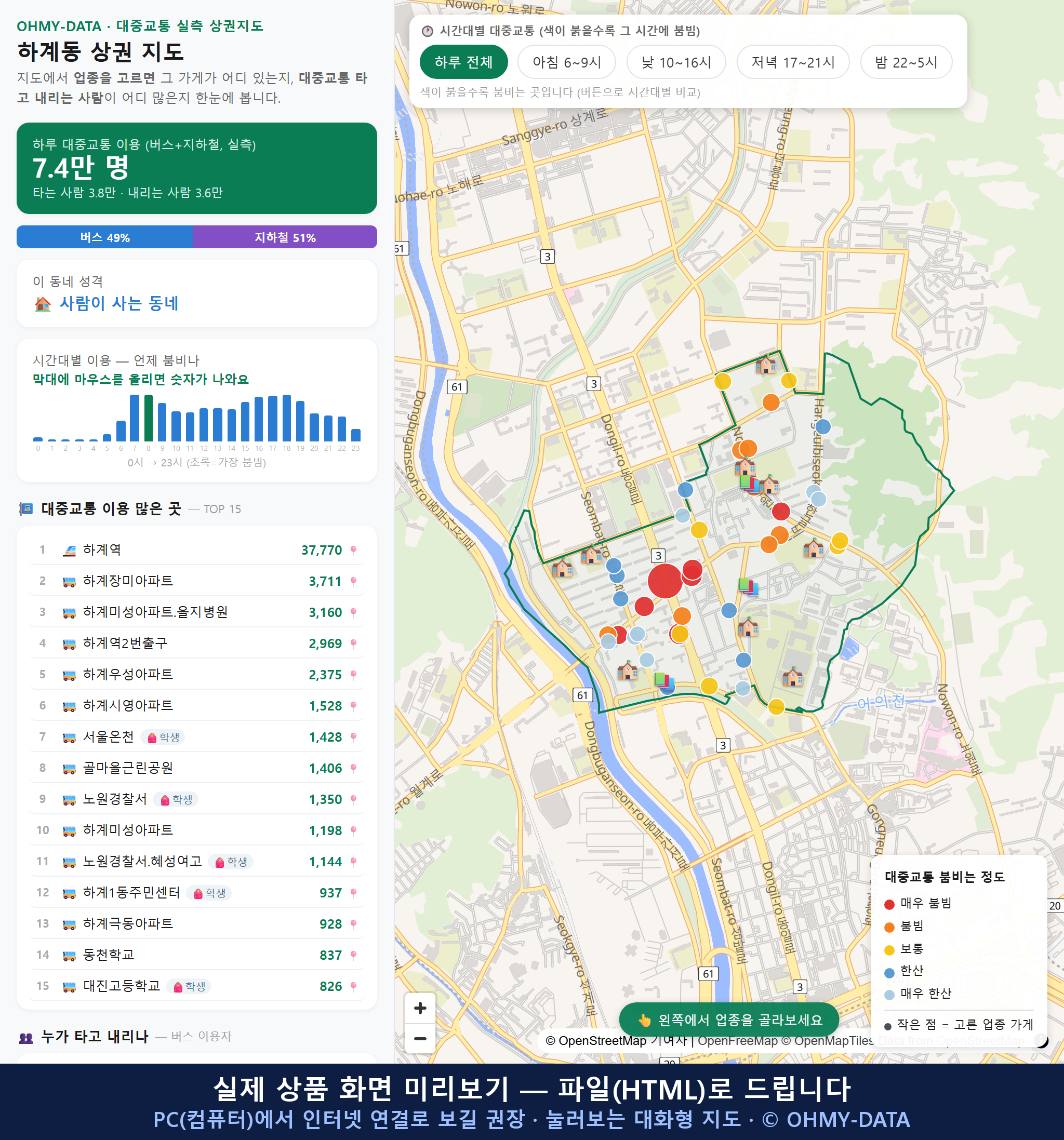Viewport: 1064px width, 1140px height.
Task: Click the 버스 49% segment of share bar
Action: pos(105,237)
